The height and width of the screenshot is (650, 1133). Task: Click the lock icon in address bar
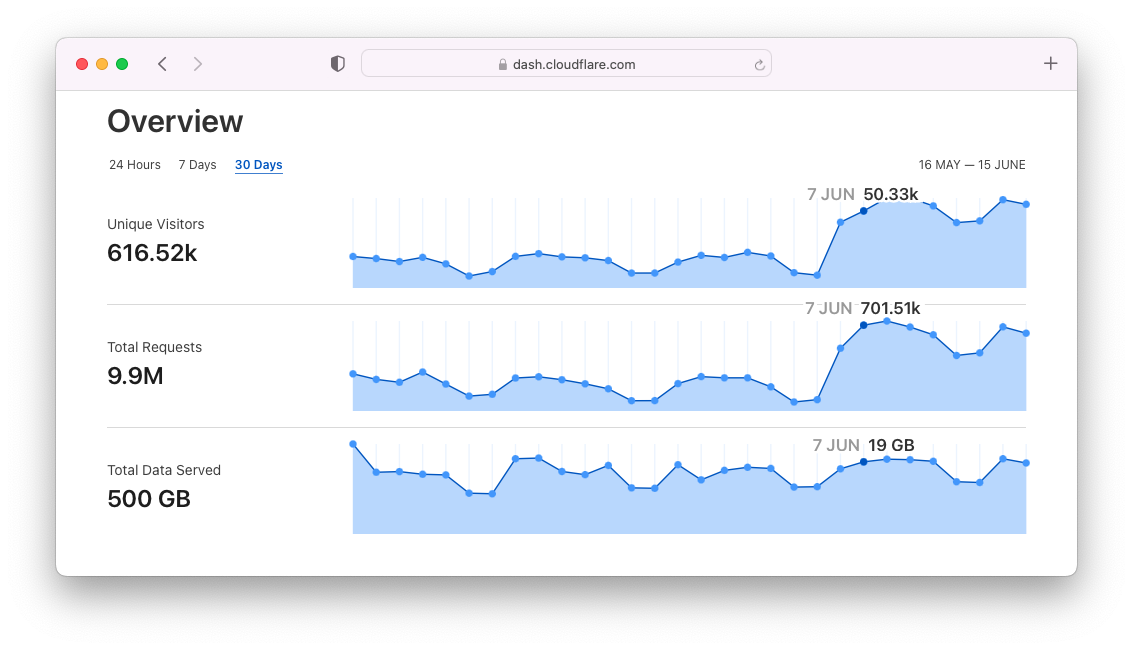click(502, 64)
